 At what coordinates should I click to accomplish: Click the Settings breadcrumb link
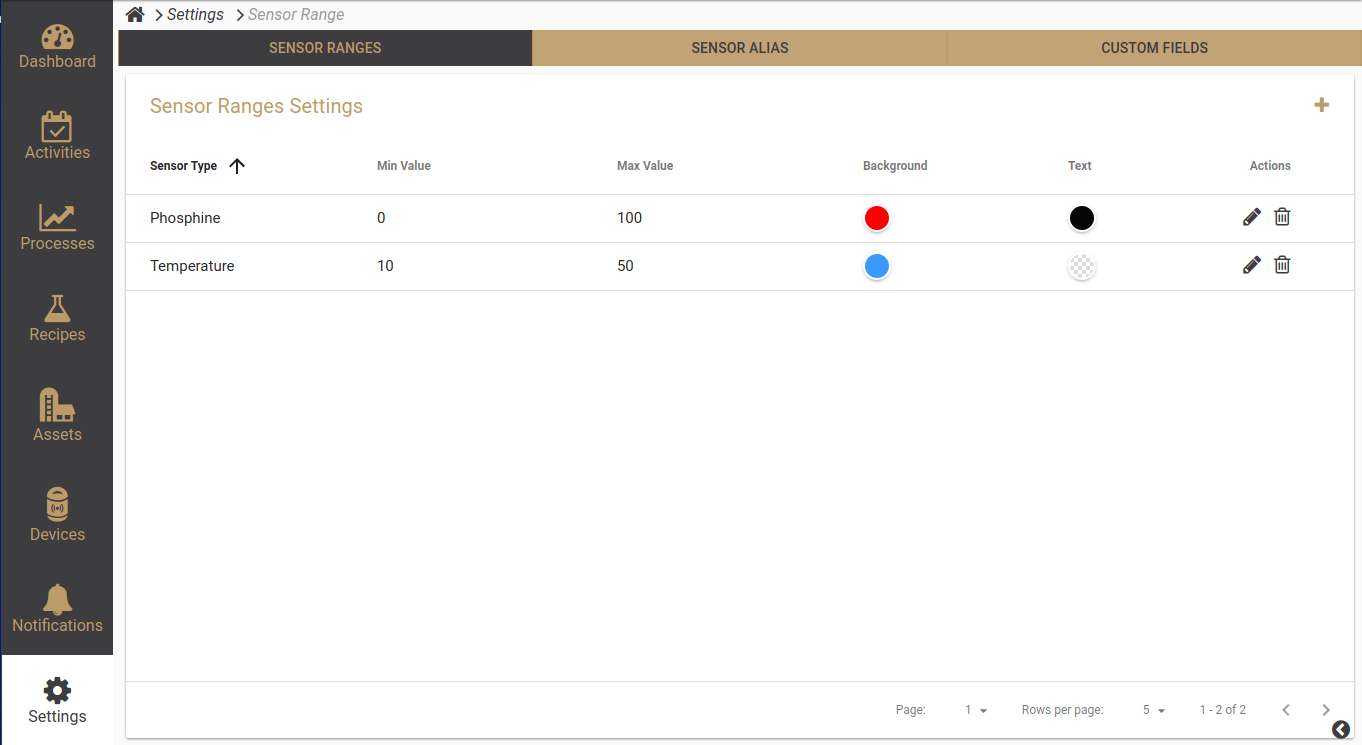(x=195, y=14)
